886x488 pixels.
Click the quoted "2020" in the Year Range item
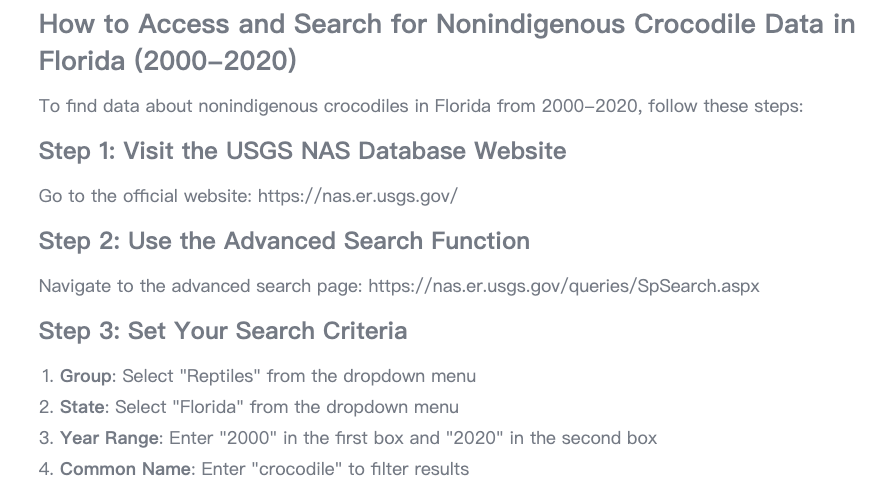pyautogui.click(x=474, y=438)
